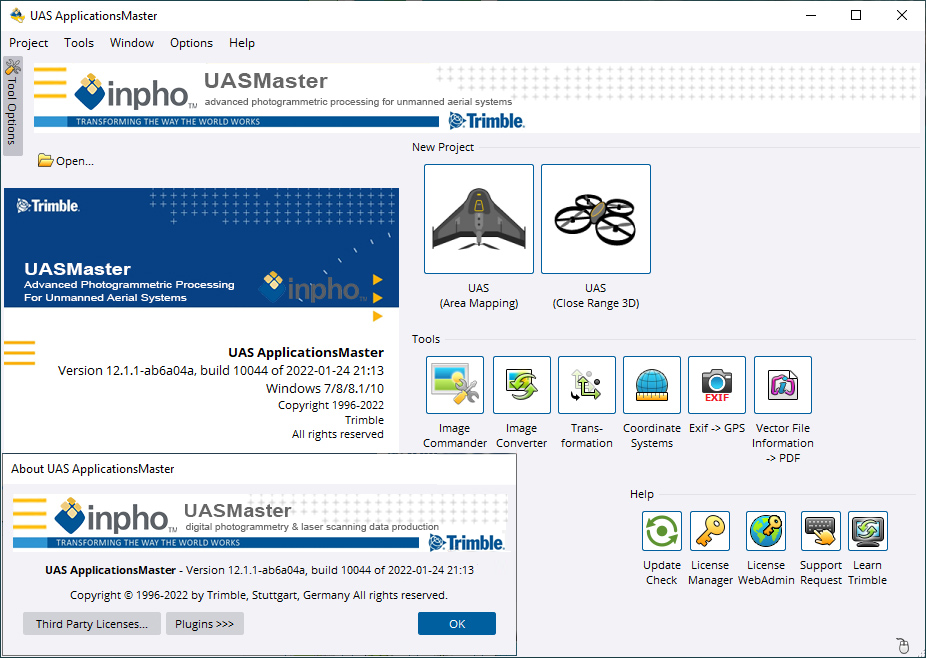Open the Options menu
This screenshot has width=926, height=658.
(x=191, y=43)
